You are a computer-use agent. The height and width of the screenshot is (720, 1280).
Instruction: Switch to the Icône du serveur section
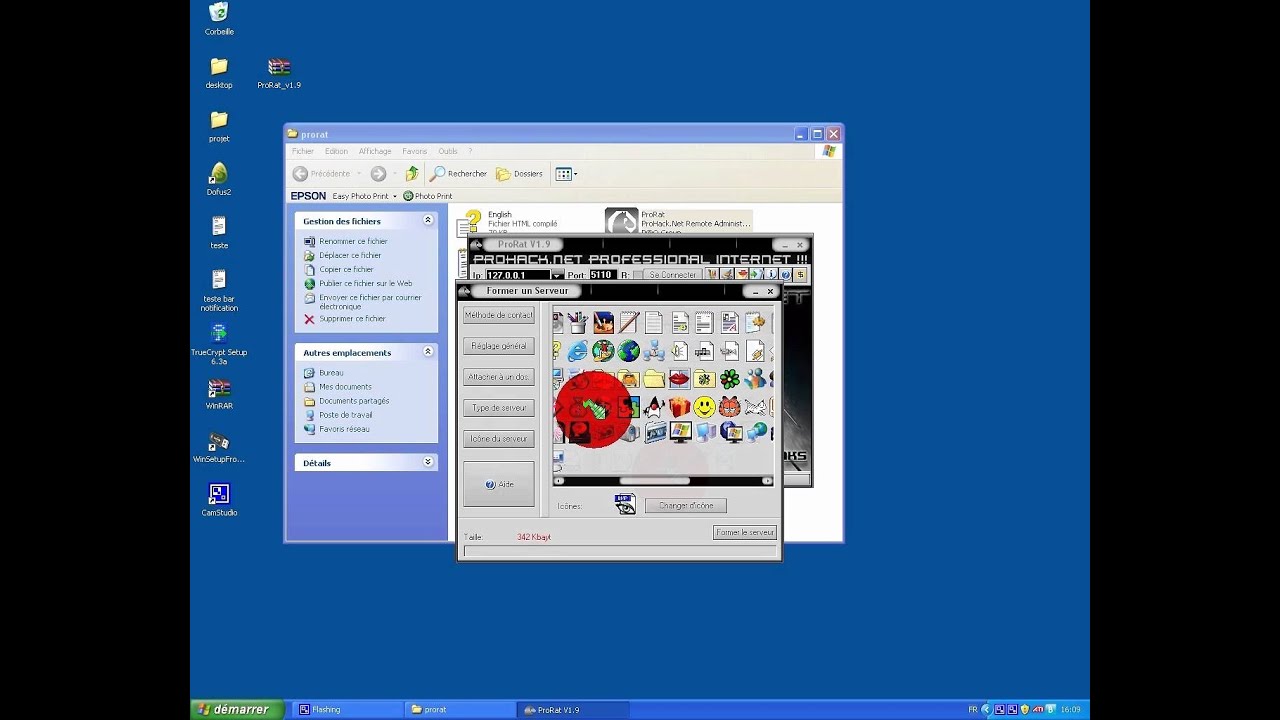pyautogui.click(x=498, y=439)
